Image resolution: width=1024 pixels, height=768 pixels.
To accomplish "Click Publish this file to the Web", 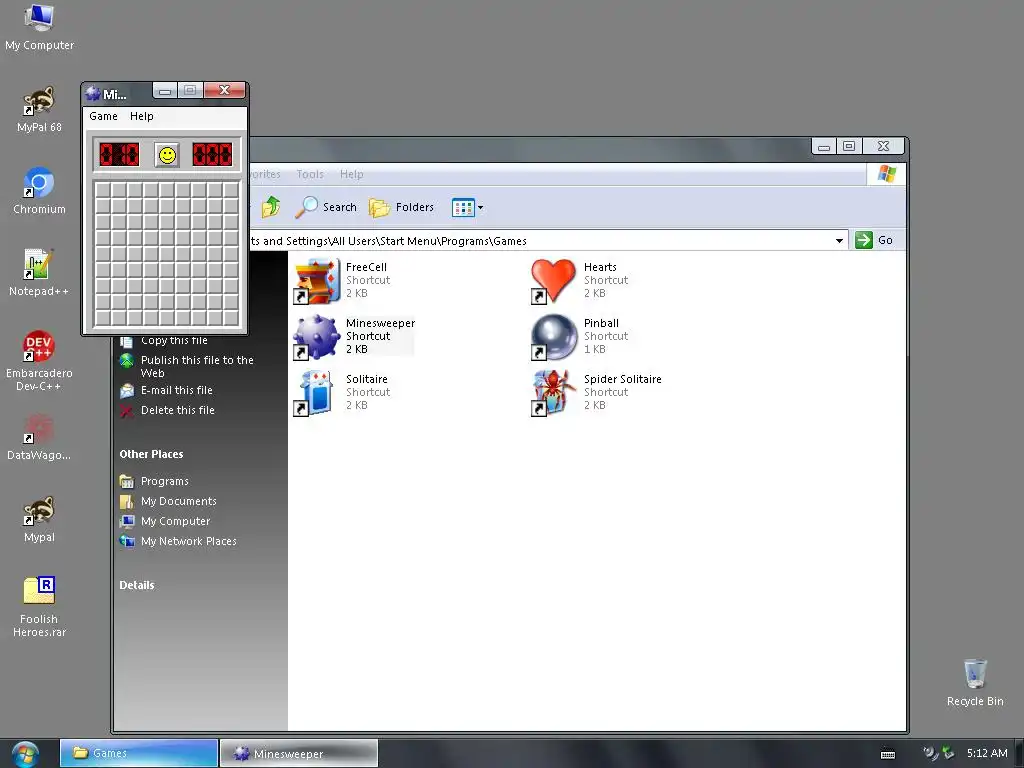I will coord(197,366).
